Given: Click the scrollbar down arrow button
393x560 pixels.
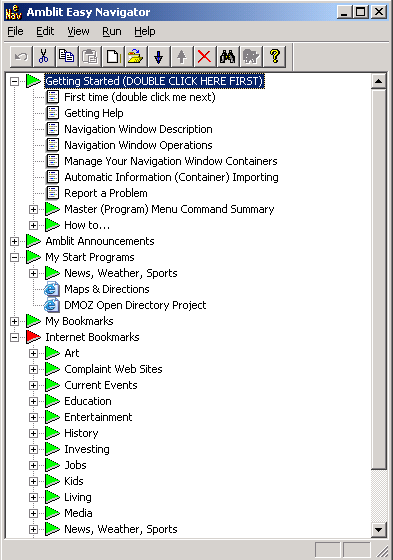Looking at the screenshot, I should [378, 530].
